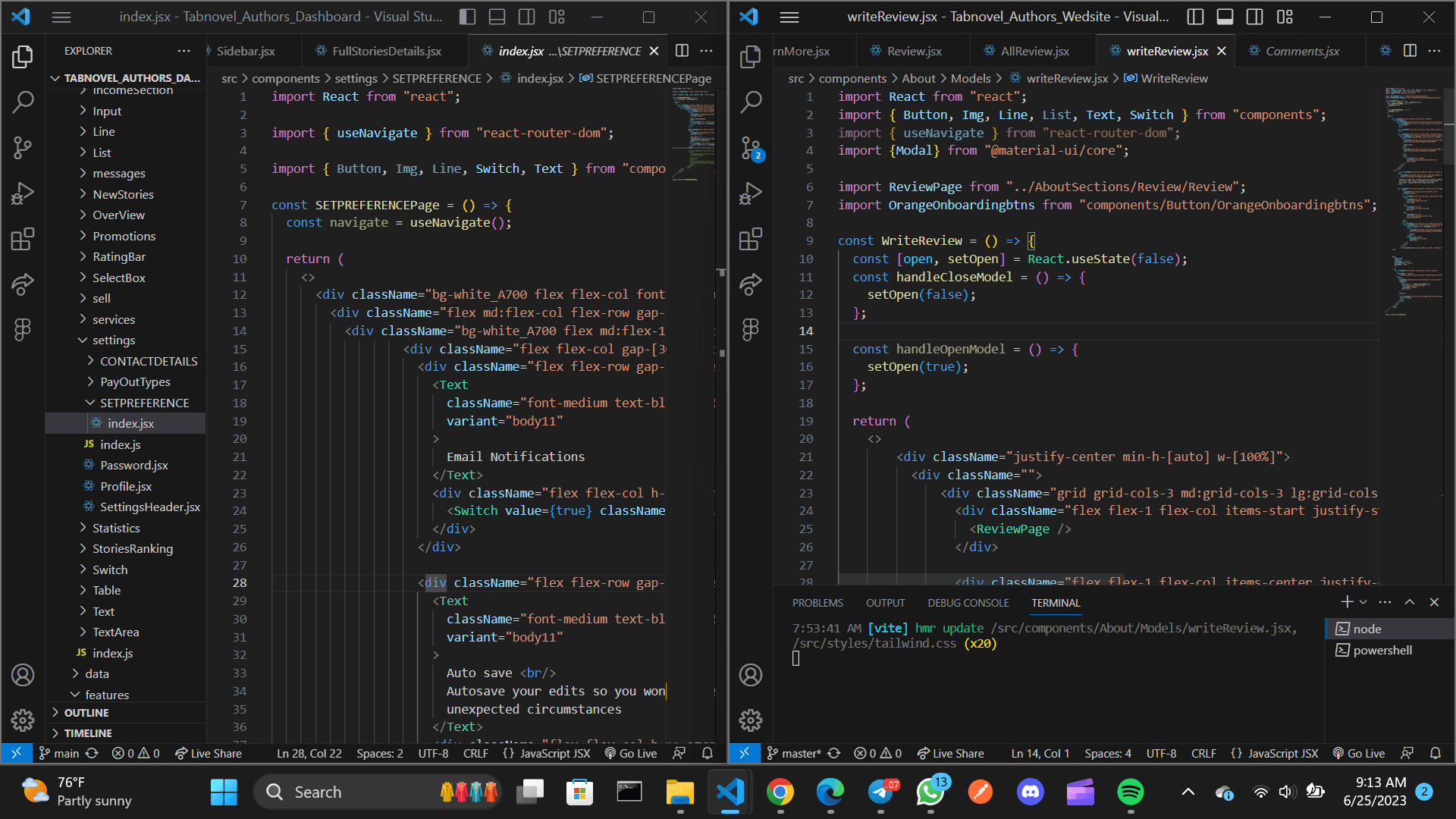Switch to the AllReview.jsx tab
Screen dimensions: 1456x819
coord(1034,51)
